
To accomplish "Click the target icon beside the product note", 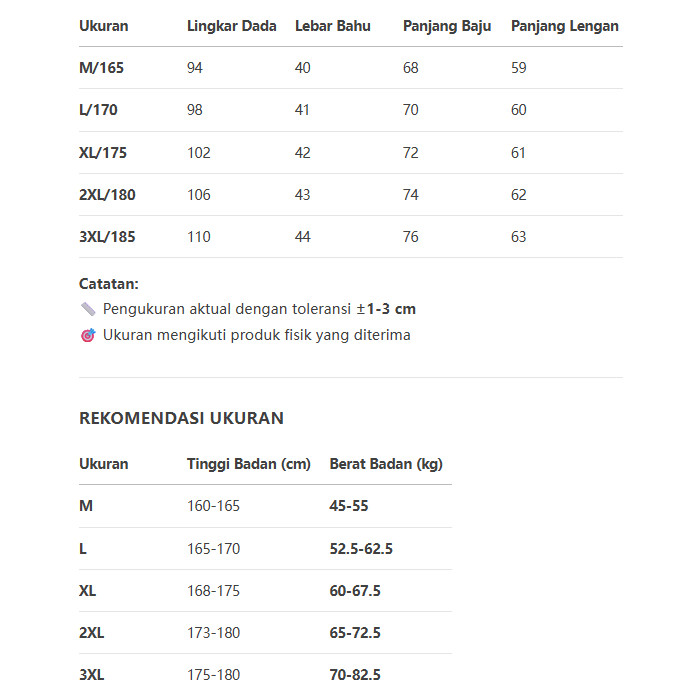I will point(87,335).
